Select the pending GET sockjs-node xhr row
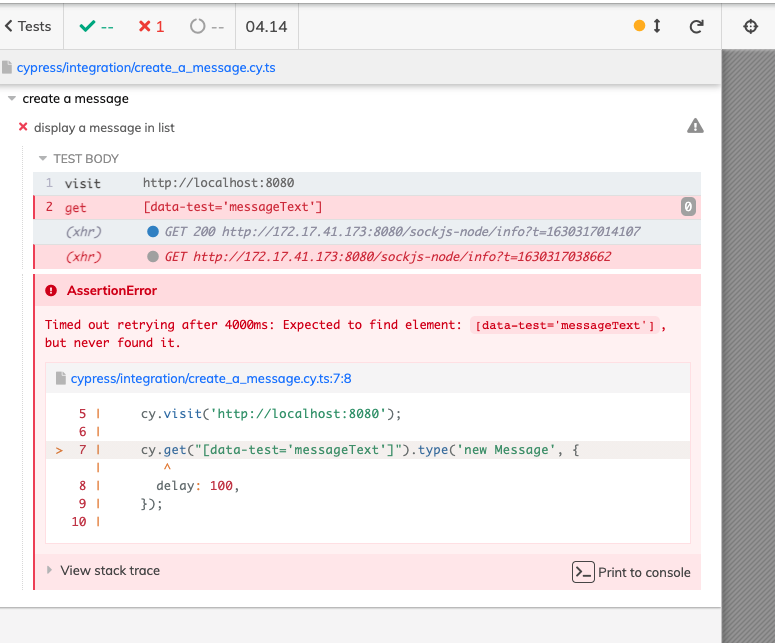This screenshot has height=643, width=775. [x=367, y=257]
